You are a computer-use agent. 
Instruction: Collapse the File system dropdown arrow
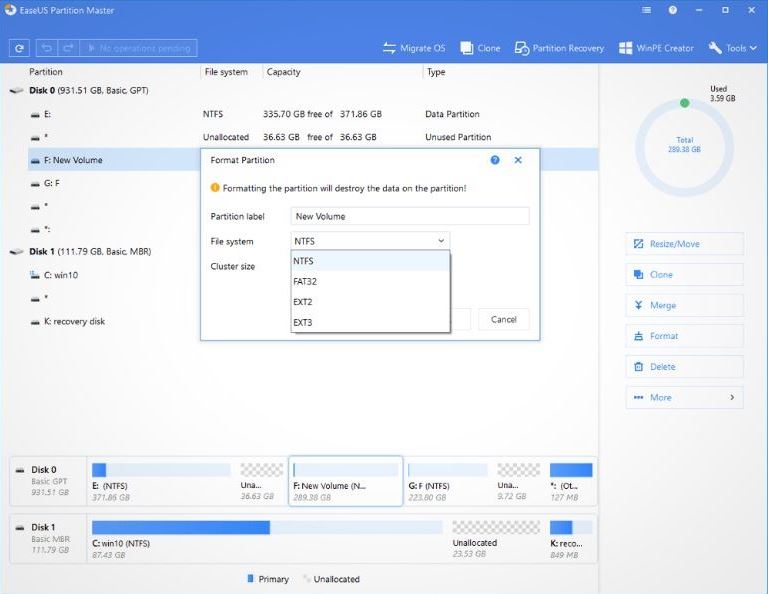point(440,241)
